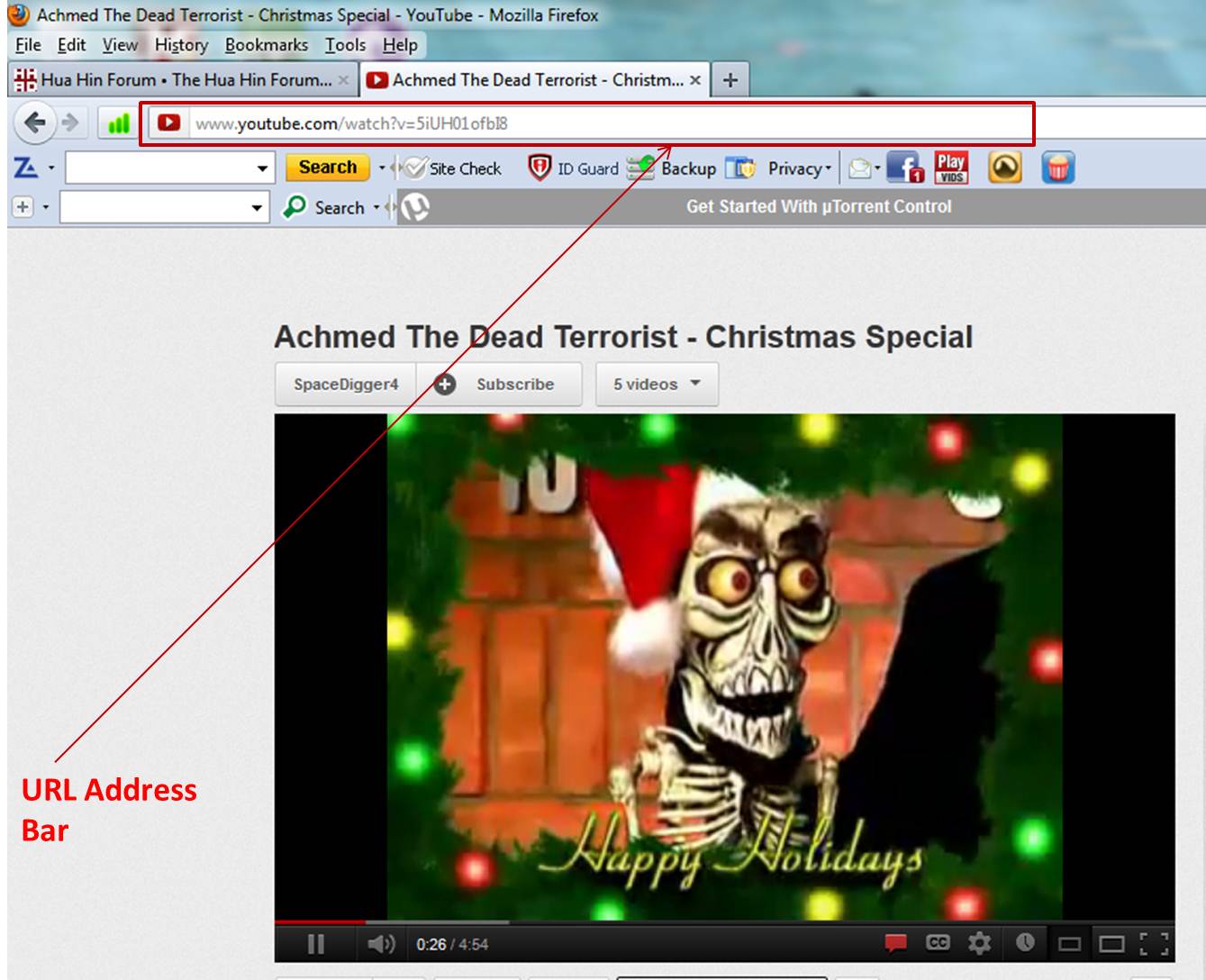This screenshot has height=980, width=1206.
Task: Go back with the browser Back arrow
Action: tap(35, 122)
